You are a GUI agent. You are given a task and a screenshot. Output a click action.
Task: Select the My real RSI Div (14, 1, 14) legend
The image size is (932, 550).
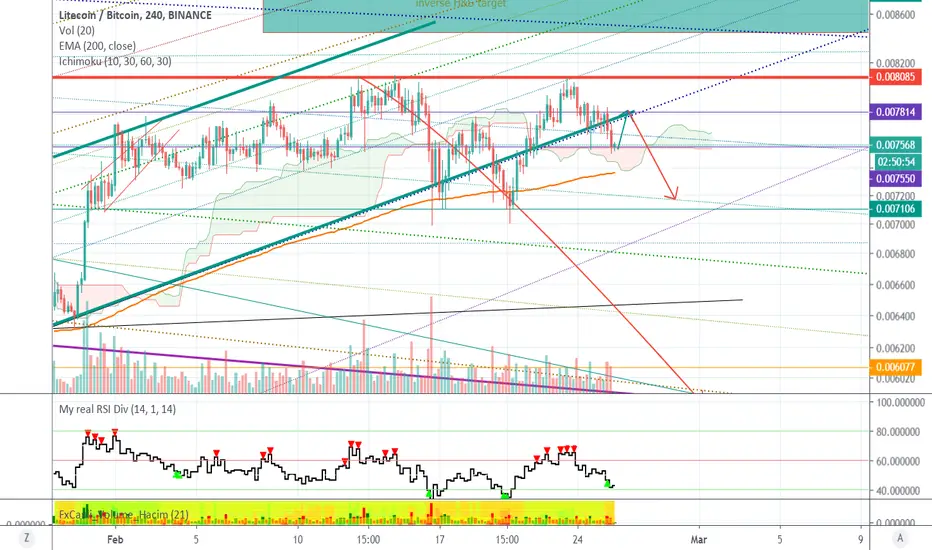pyautogui.click(x=117, y=409)
